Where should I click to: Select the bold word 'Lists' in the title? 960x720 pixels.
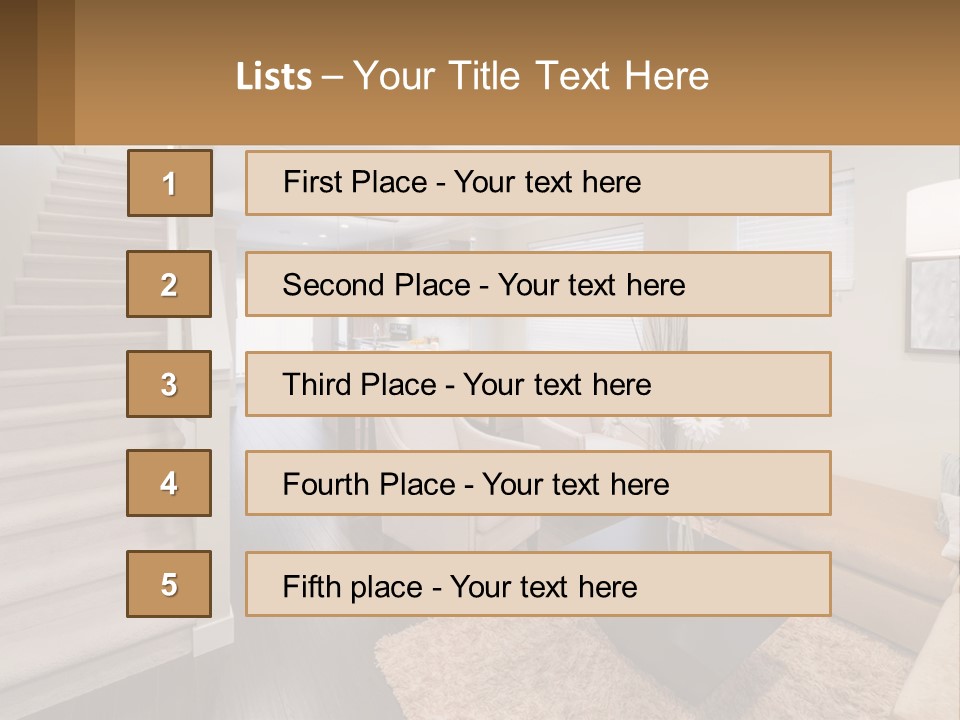pyautogui.click(x=273, y=77)
